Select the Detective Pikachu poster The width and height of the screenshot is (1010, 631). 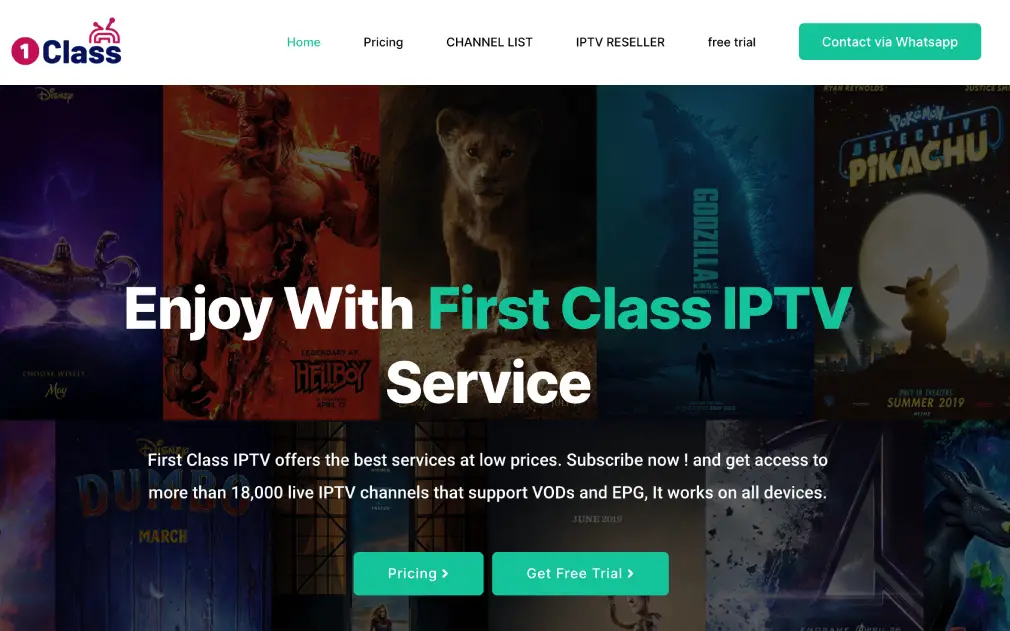pyautogui.click(x=912, y=252)
